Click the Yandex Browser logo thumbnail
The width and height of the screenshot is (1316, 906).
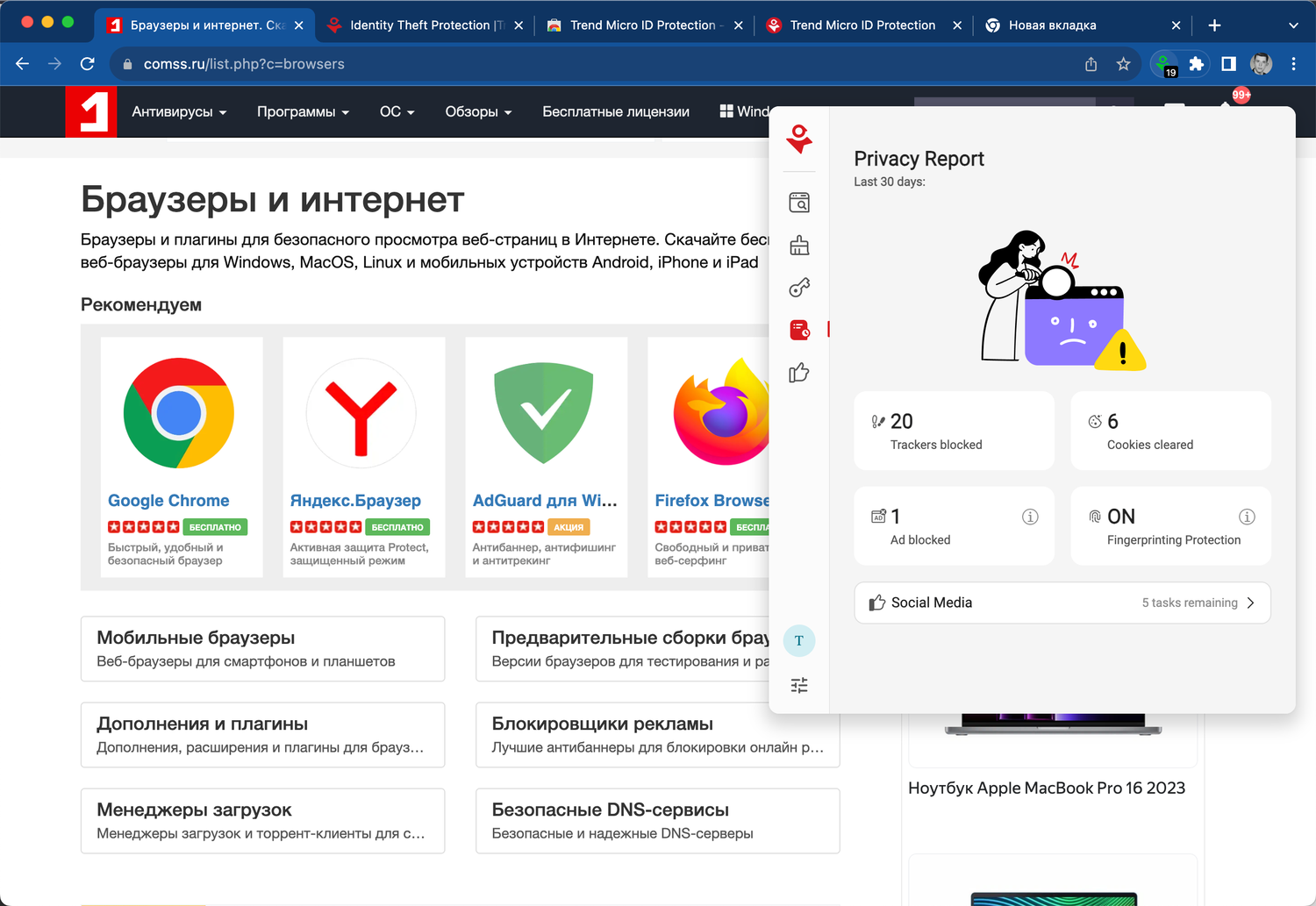pos(361,413)
